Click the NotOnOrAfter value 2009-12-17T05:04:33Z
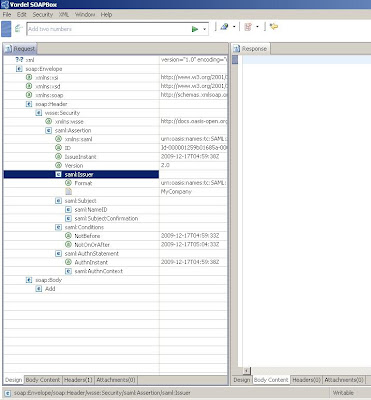The width and height of the screenshot is (371, 400). [190, 244]
